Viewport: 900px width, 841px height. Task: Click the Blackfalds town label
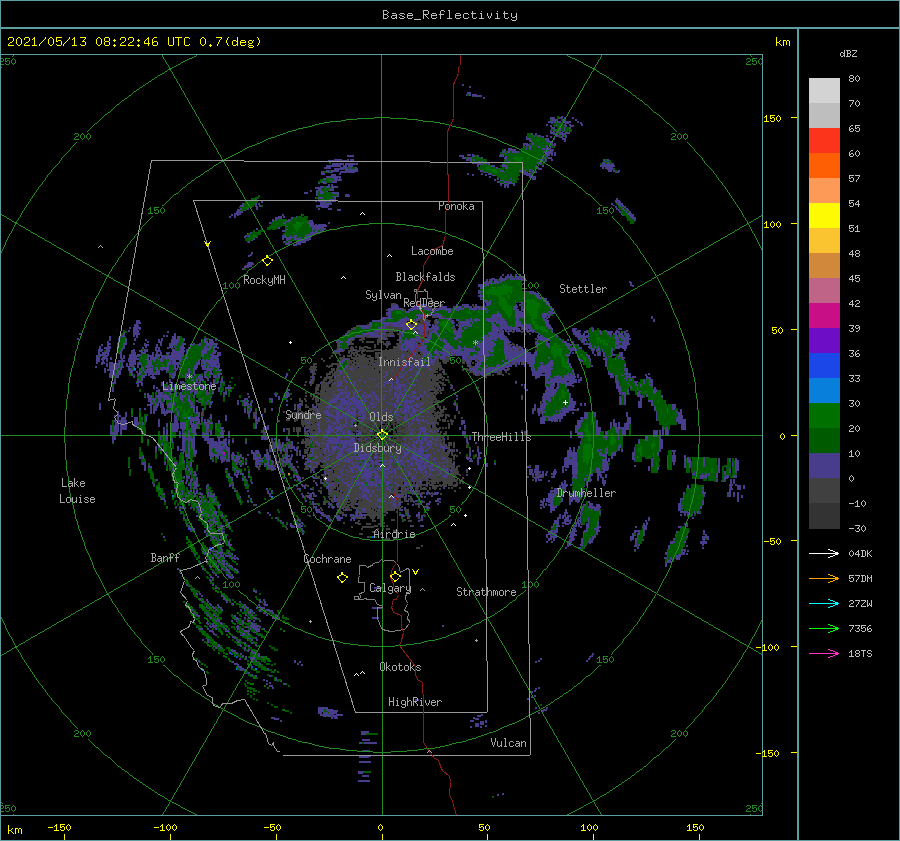point(425,277)
